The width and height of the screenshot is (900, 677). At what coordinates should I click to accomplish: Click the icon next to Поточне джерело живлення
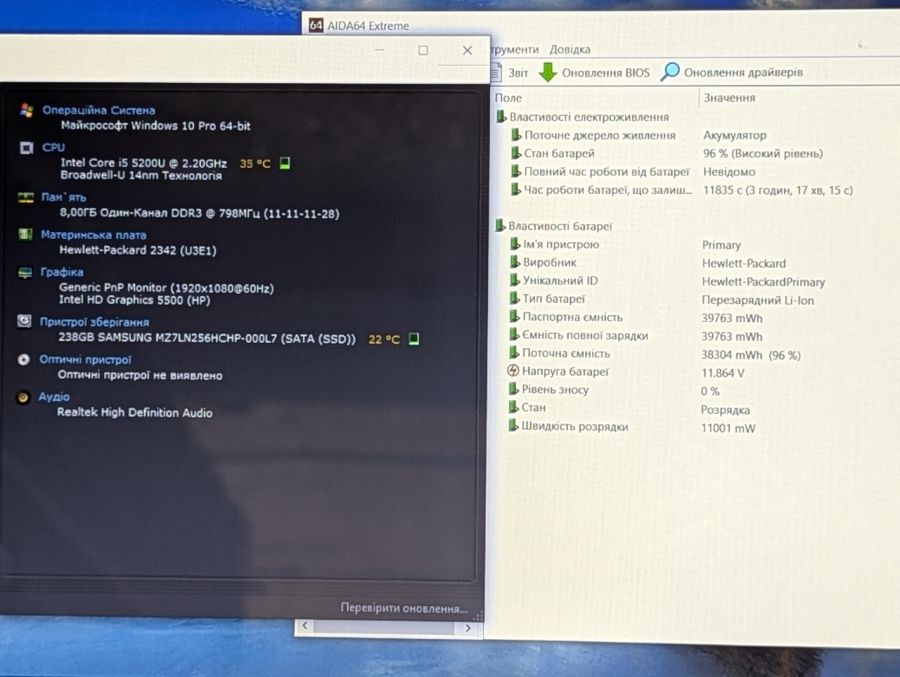click(x=515, y=135)
